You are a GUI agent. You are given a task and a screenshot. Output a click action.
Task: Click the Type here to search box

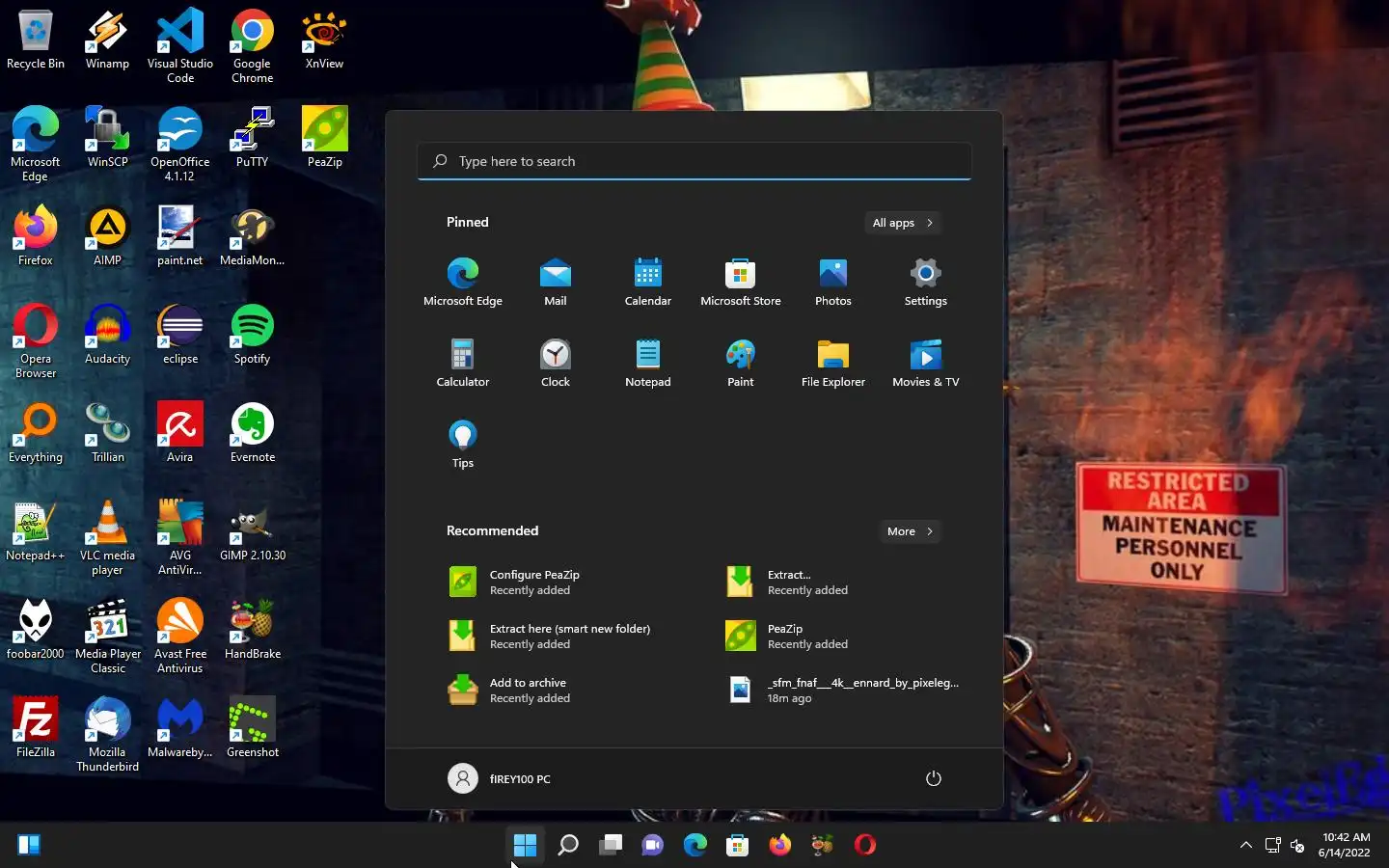tap(694, 161)
